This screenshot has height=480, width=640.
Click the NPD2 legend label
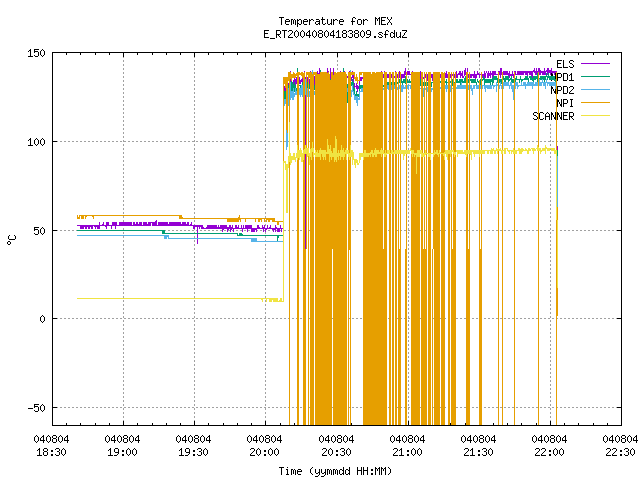[562, 90]
